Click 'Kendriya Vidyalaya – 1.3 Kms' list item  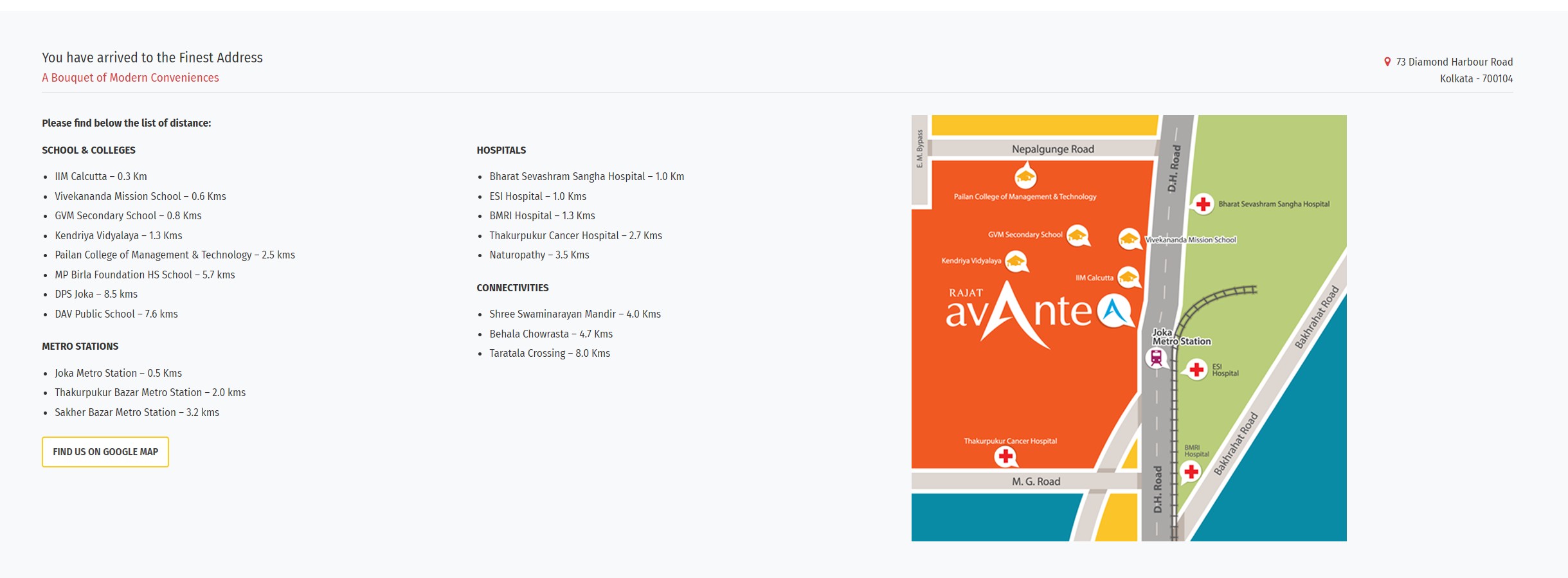[118, 235]
